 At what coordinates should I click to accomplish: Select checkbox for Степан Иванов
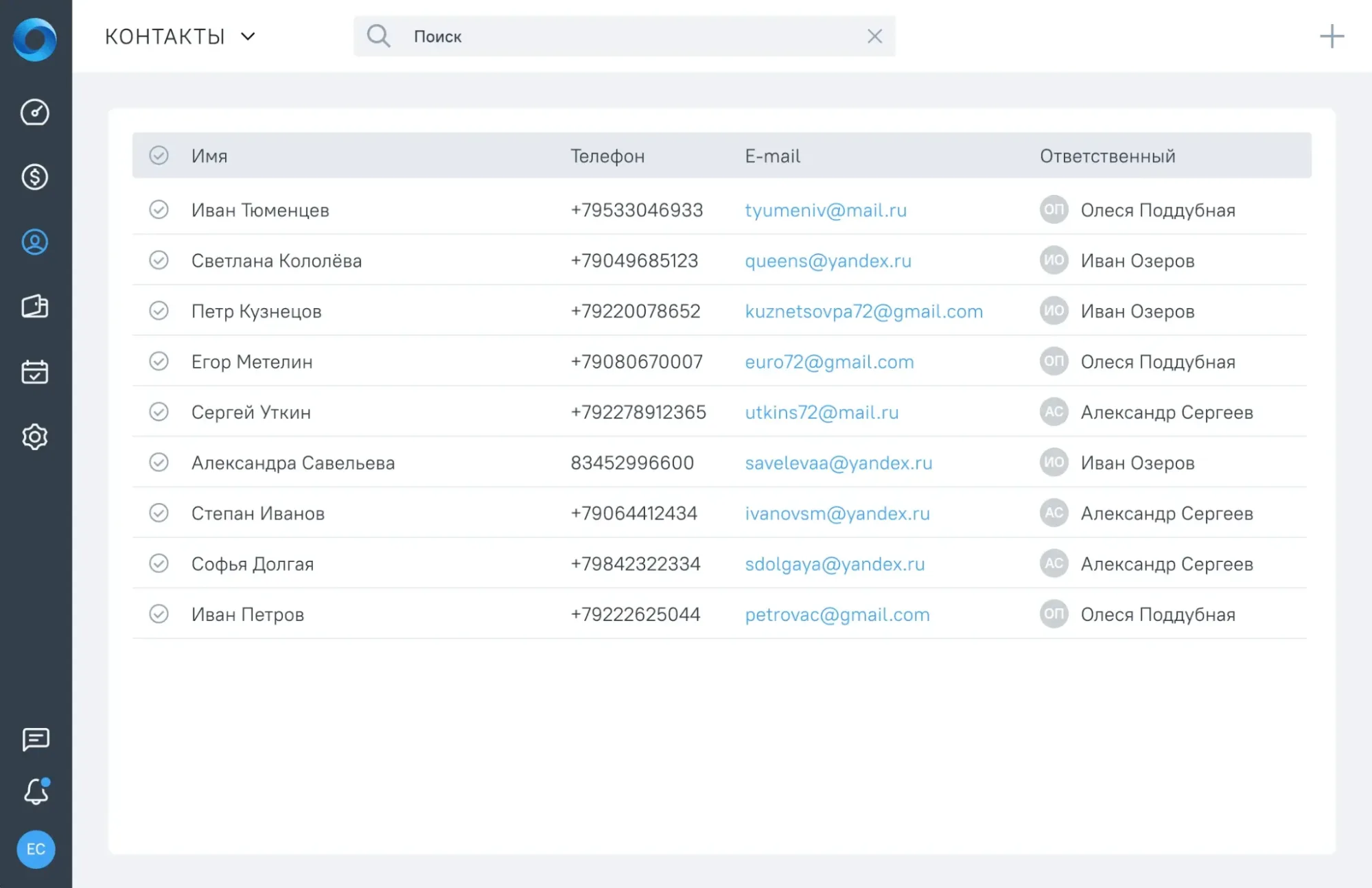click(159, 513)
